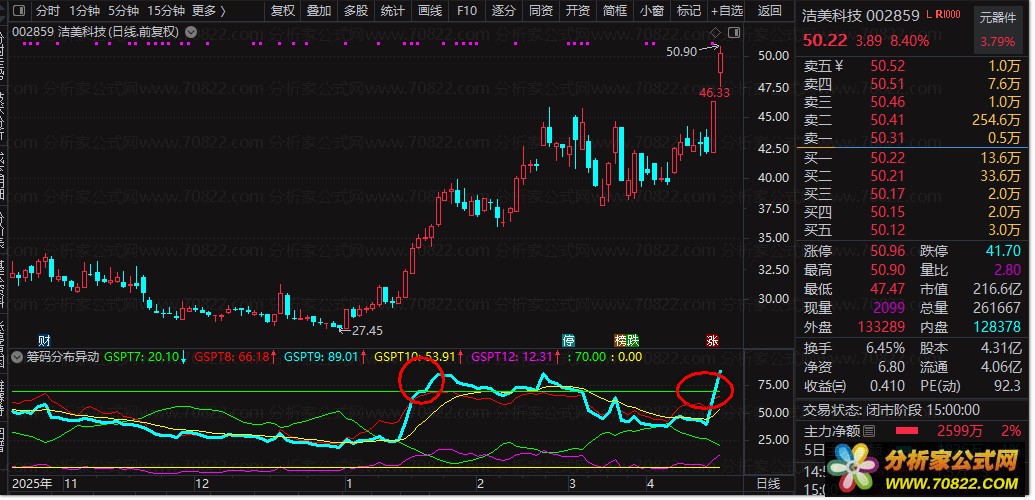Viewport: 1035px width, 500px height.
Task: Click the 换手 6.45% value
Action: tap(887, 348)
